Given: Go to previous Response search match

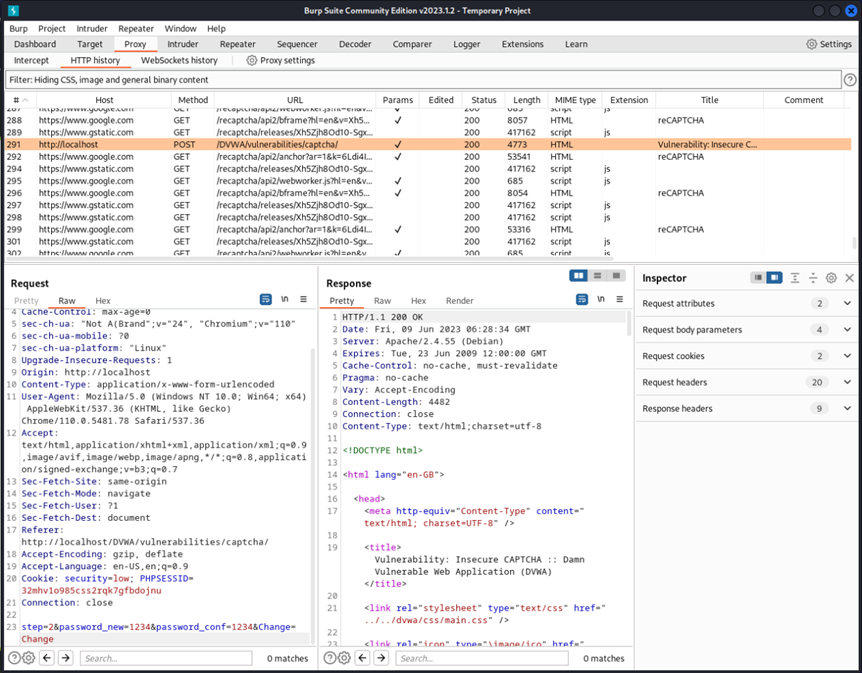Looking at the screenshot, I should point(363,658).
